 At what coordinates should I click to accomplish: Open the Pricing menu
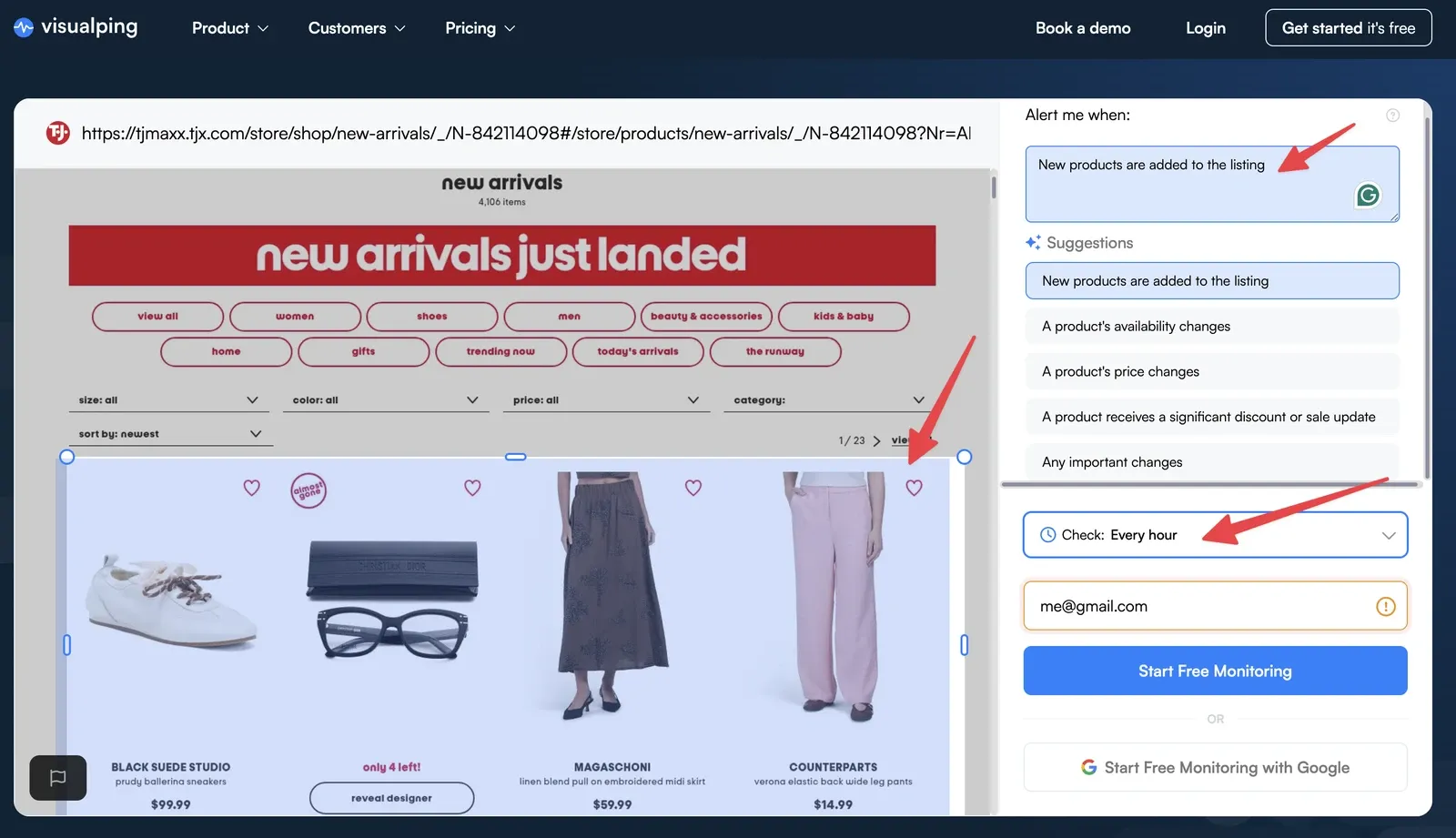click(480, 28)
